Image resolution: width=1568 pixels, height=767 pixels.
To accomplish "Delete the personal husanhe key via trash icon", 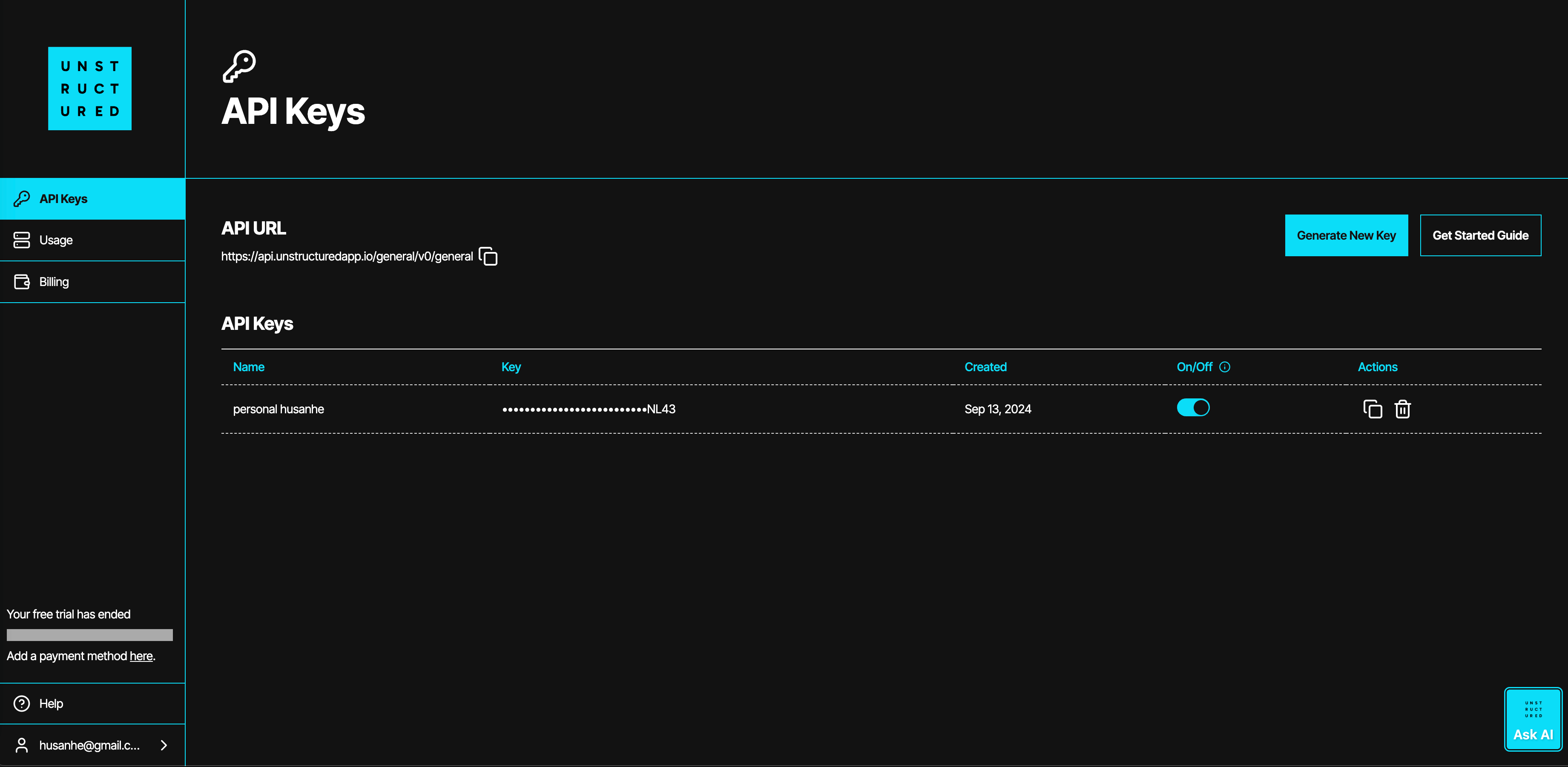I will [1402, 409].
